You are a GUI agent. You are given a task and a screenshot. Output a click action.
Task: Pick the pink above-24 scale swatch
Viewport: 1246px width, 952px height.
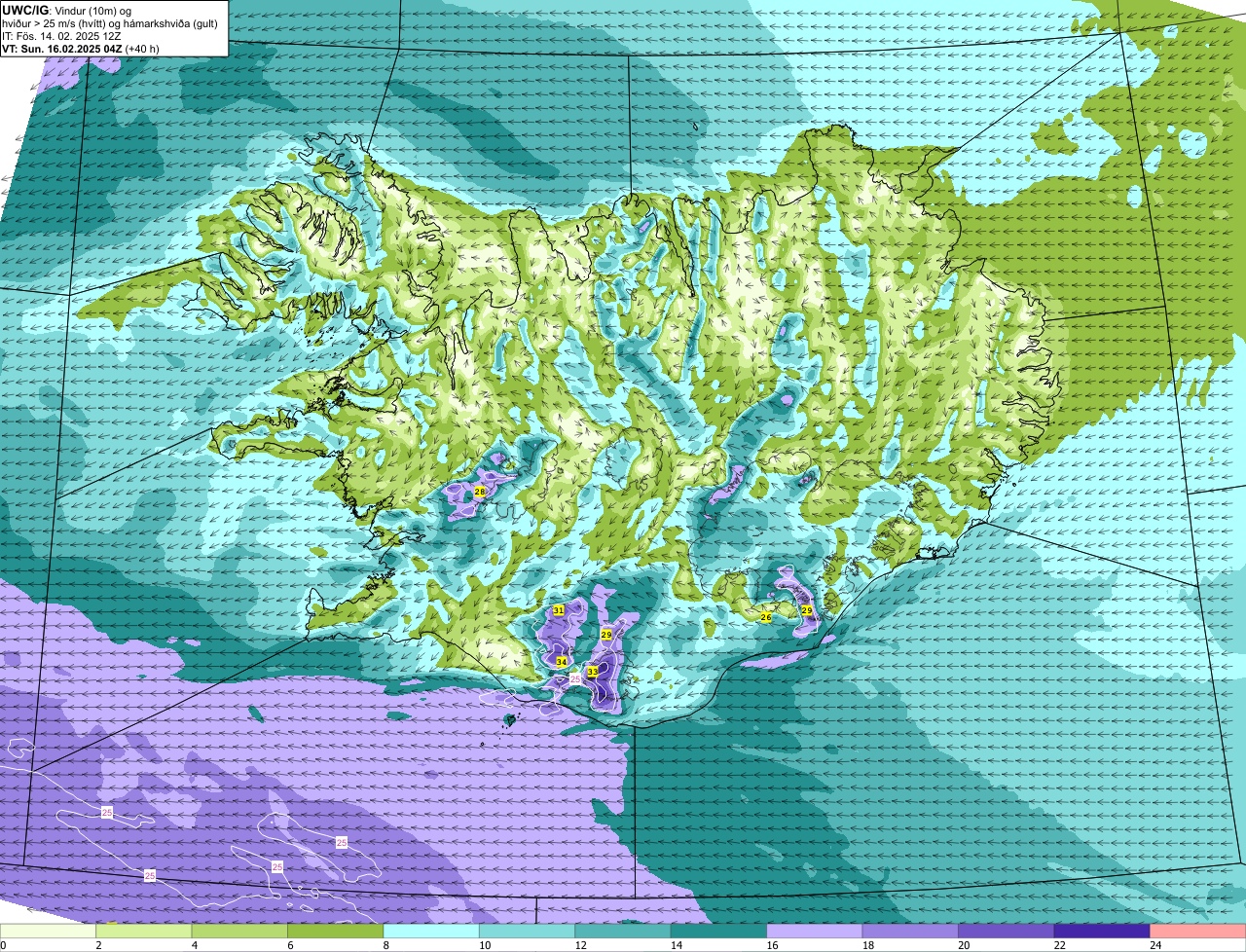pos(1198,932)
